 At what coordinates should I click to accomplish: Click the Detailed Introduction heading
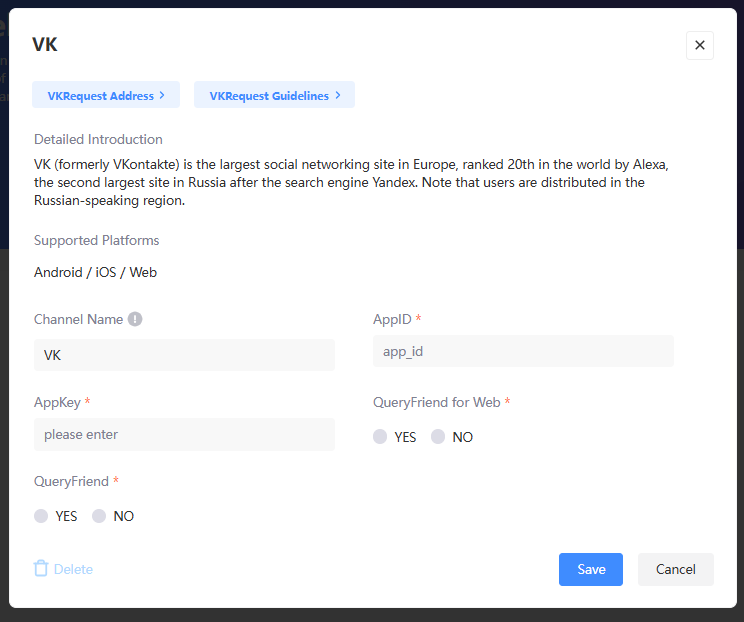(x=98, y=139)
